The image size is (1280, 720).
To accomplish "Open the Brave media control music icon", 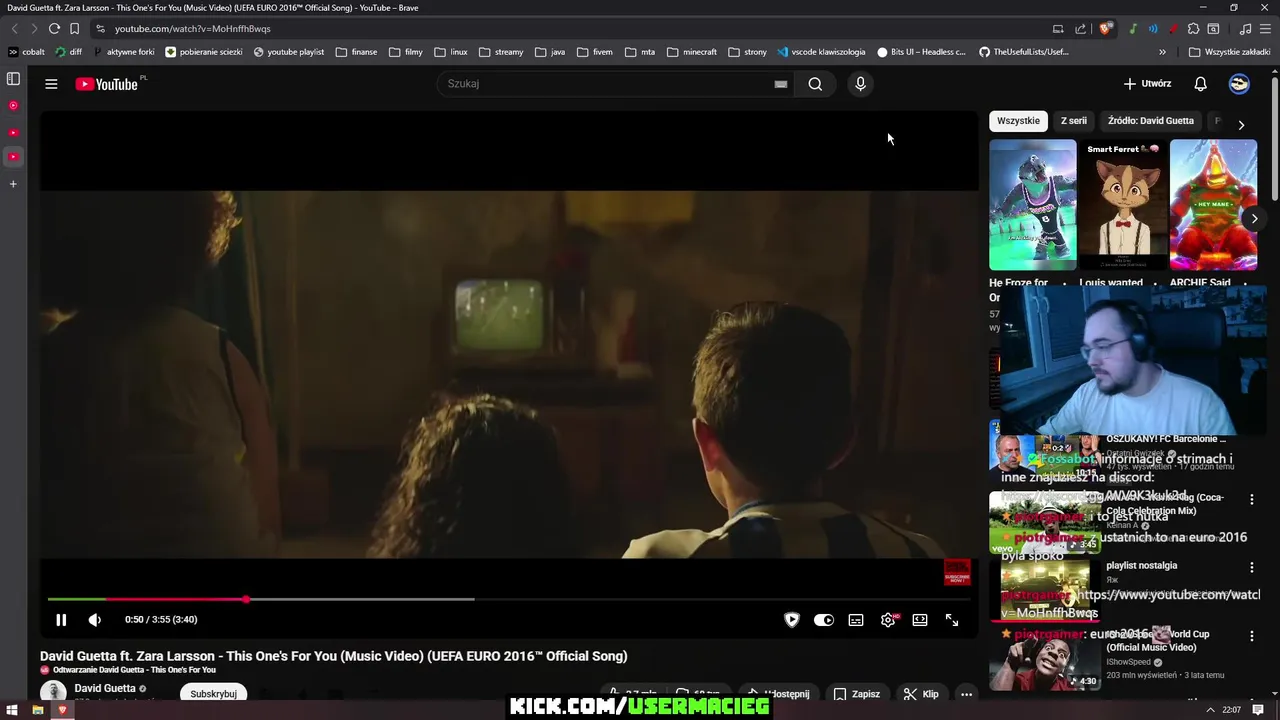I will click(x=1246, y=29).
